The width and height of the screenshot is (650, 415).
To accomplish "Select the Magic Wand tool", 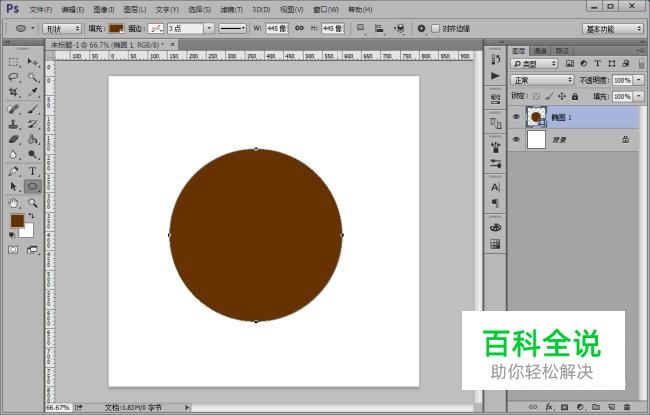I will click(x=32, y=77).
